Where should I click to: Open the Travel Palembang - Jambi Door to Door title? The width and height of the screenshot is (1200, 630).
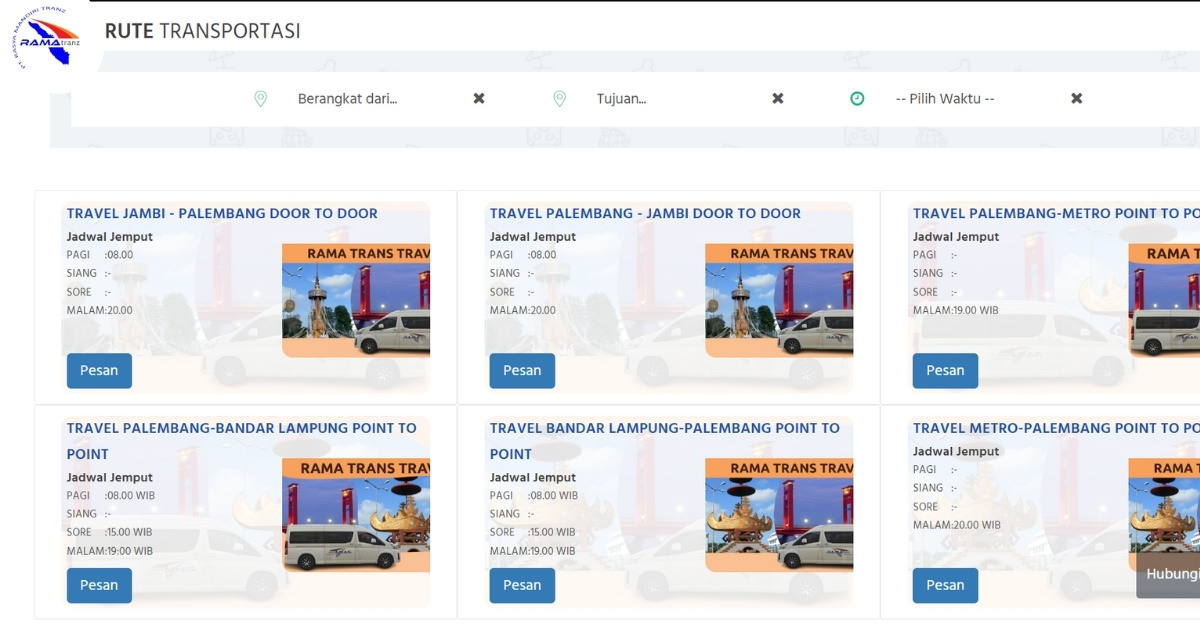(x=645, y=213)
